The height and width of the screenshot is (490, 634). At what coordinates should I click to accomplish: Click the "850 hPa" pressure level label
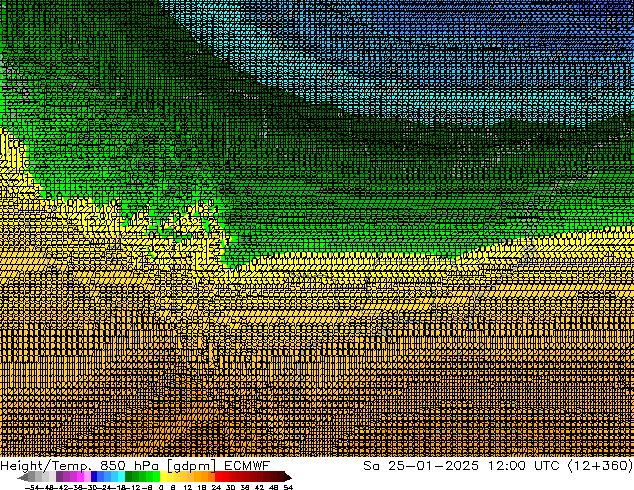tap(131, 466)
